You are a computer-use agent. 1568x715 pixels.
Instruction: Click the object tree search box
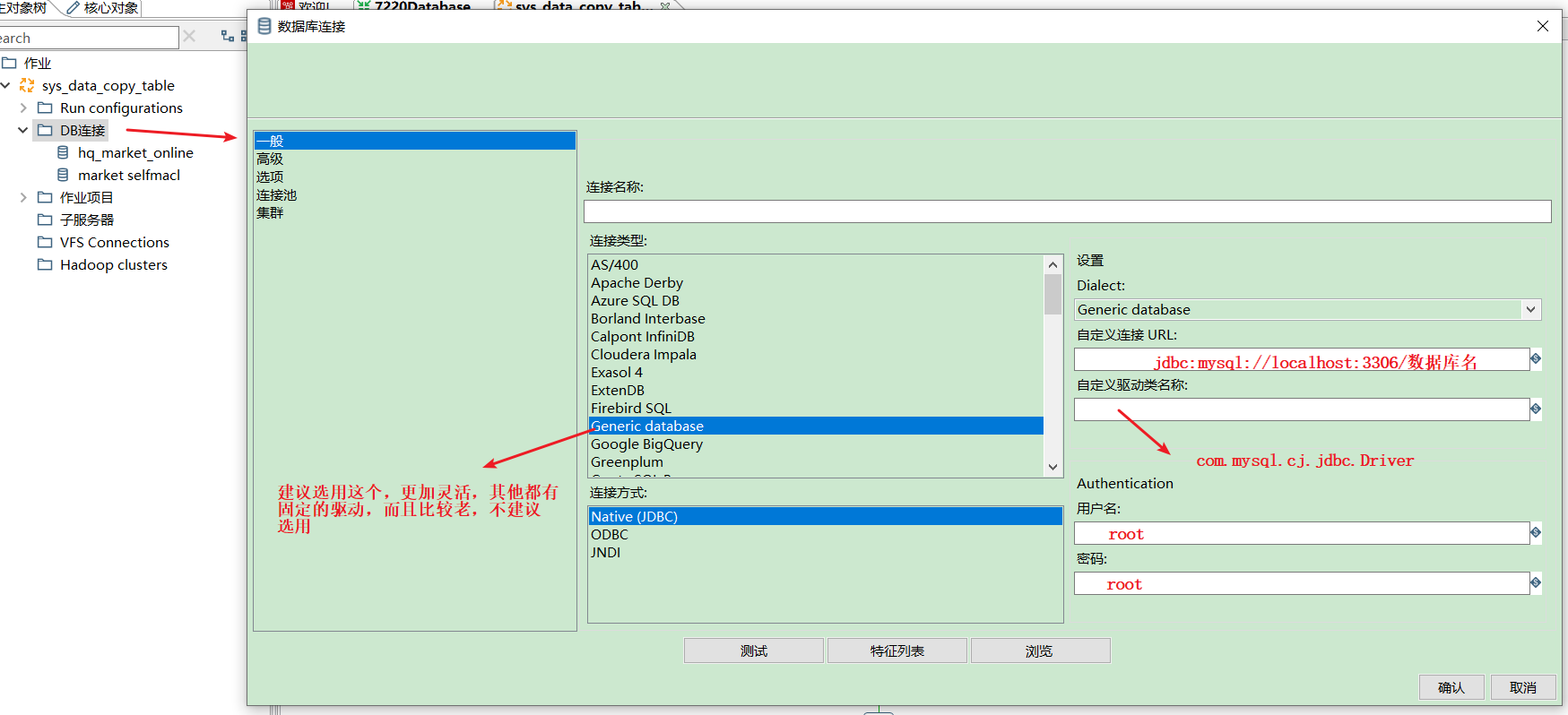(x=89, y=38)
